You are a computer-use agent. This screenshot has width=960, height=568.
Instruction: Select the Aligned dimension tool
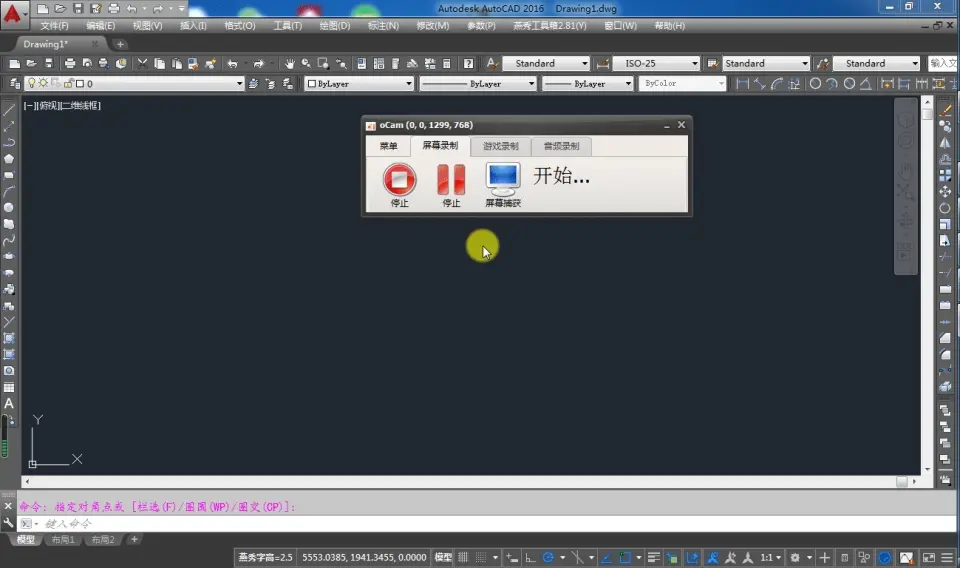pos(759,84)
